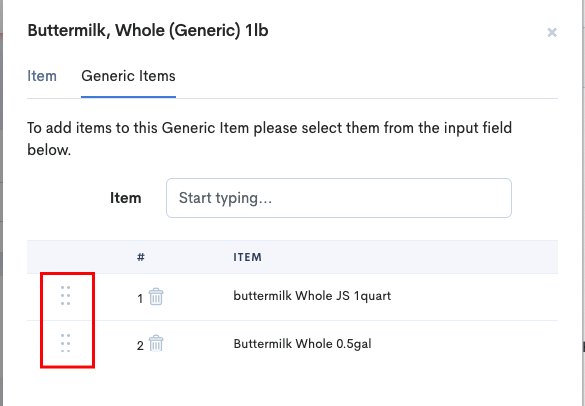Click the # column header

141,257
